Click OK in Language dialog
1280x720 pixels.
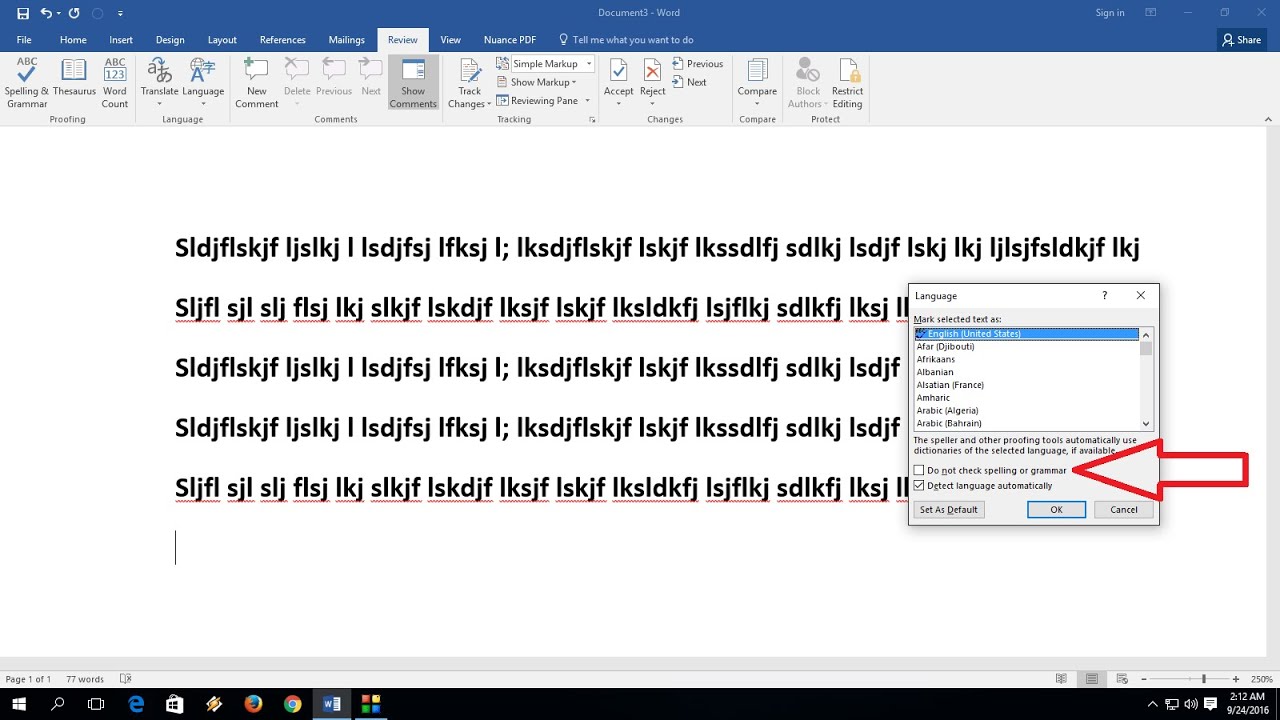pos(1056,509)
